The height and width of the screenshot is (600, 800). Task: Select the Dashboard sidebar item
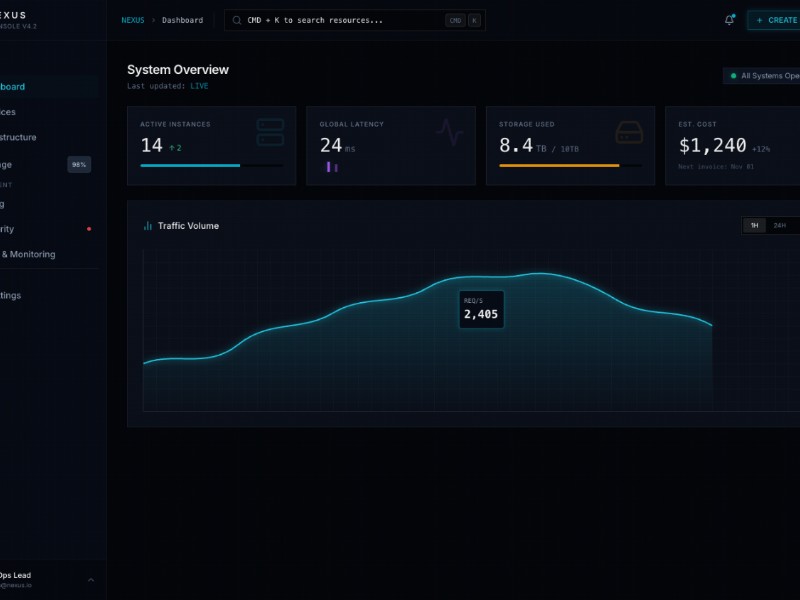pyautogui.click(x=28, y=86)
